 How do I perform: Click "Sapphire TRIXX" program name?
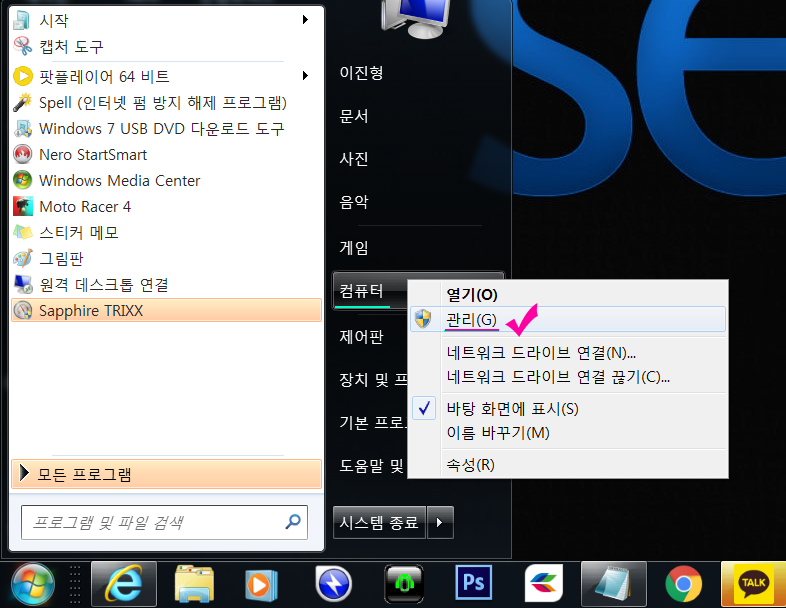91,311
